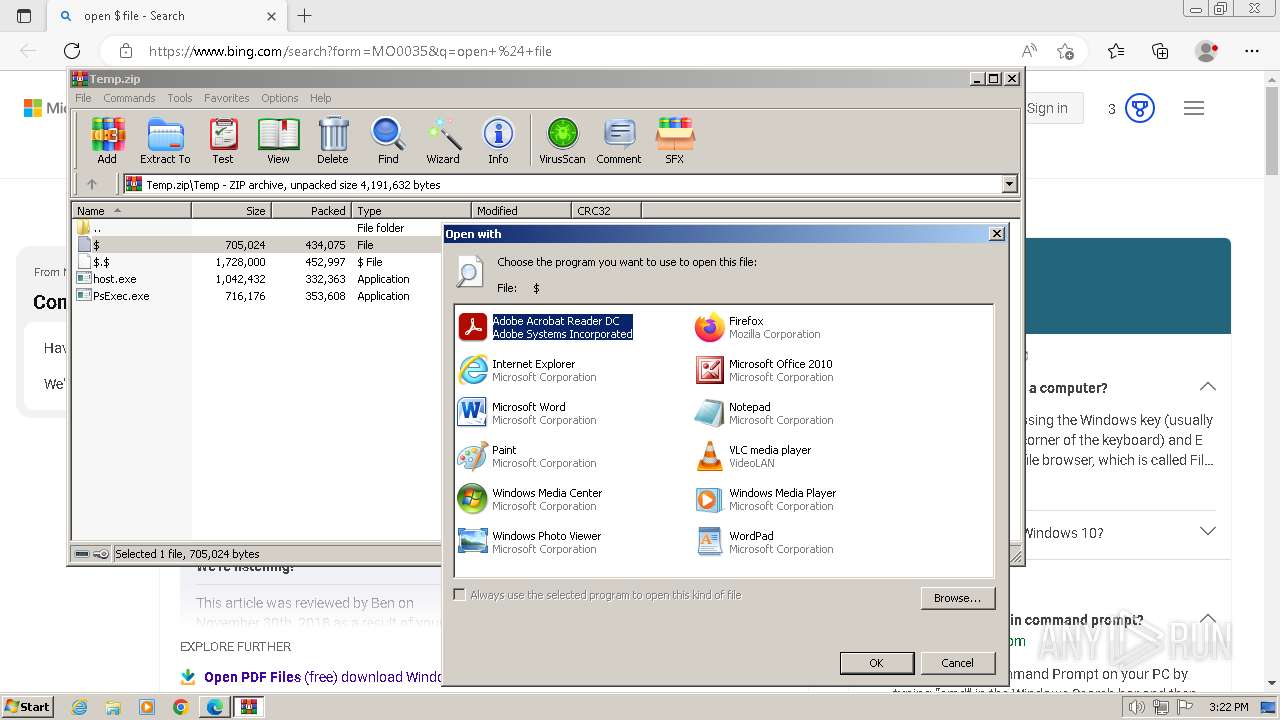Viewport: 1280px width, 720px height.
Task: Open the Tools menu in WinRAR
Action: [180, 98]
